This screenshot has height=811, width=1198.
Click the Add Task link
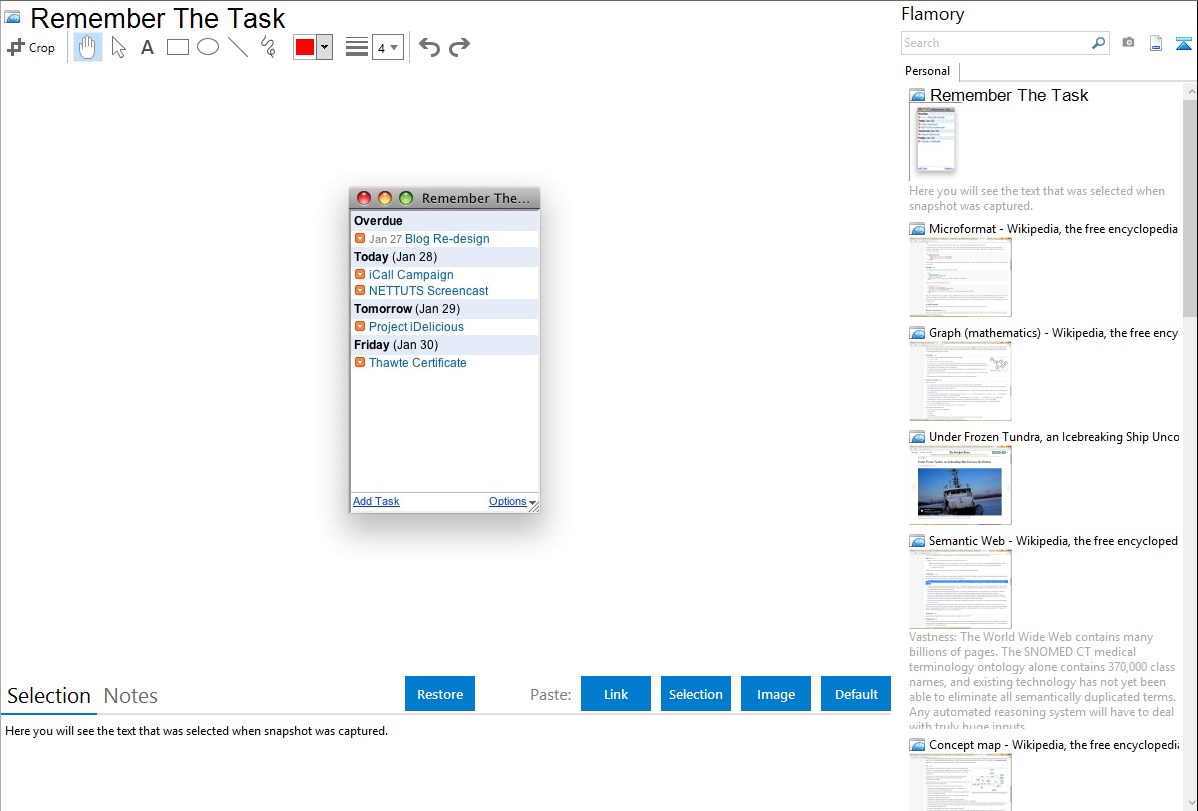click(x=376, y=501)
